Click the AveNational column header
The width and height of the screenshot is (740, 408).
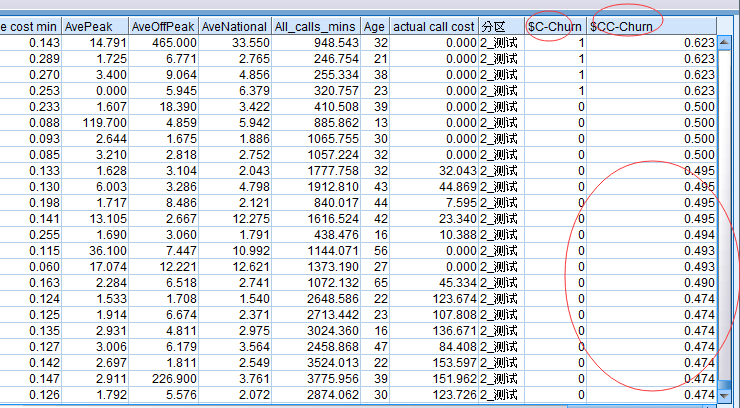click(232, 25)
